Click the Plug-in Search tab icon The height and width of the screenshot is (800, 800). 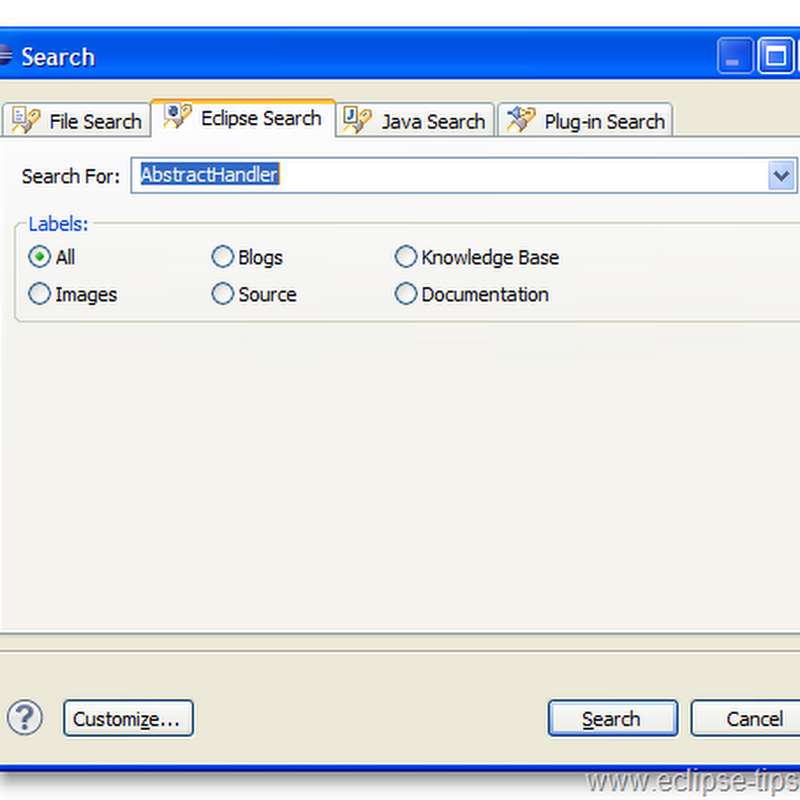click(x=519, y=120)
